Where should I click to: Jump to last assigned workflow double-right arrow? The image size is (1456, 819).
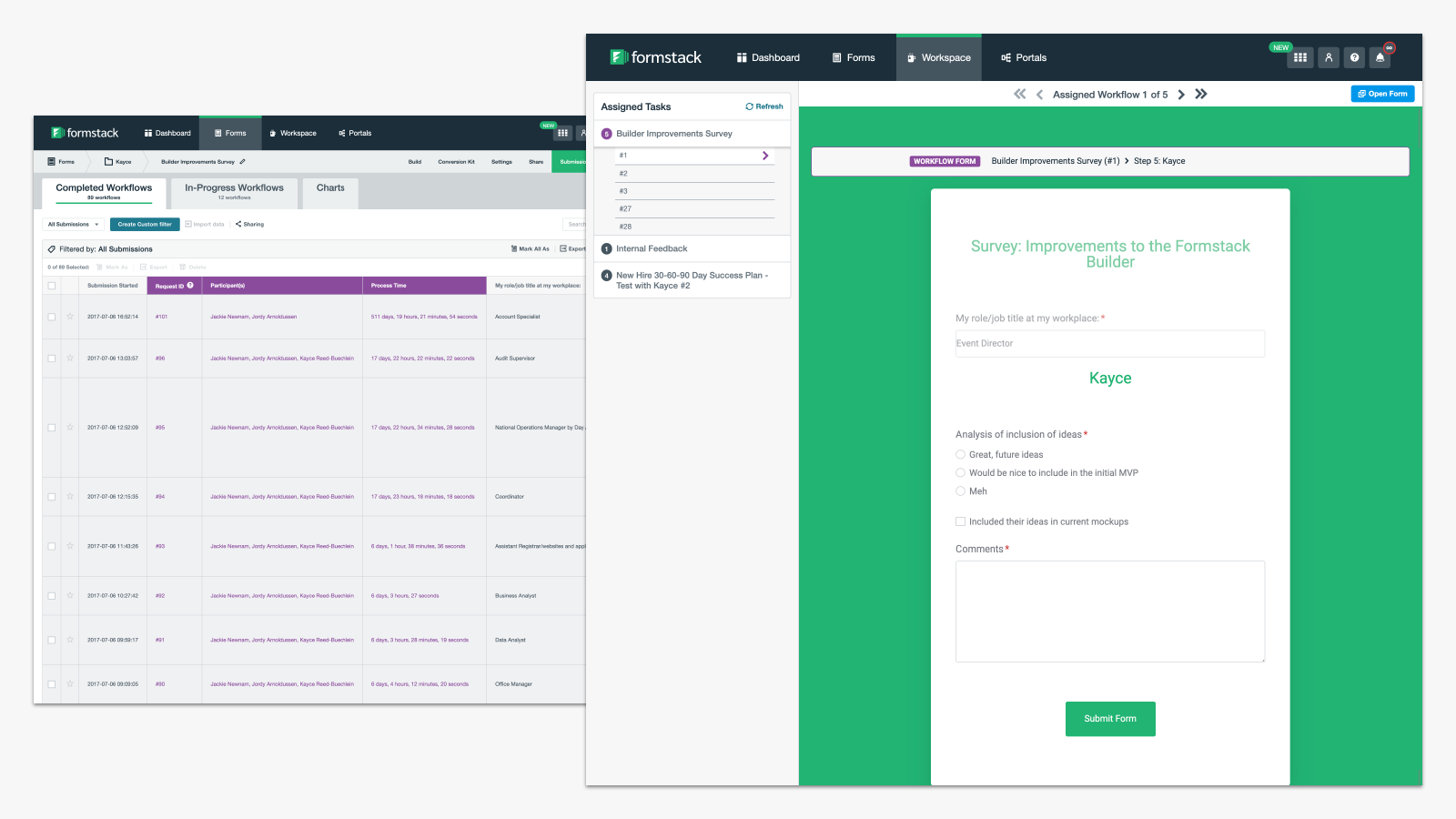[x=1201, y=94]
